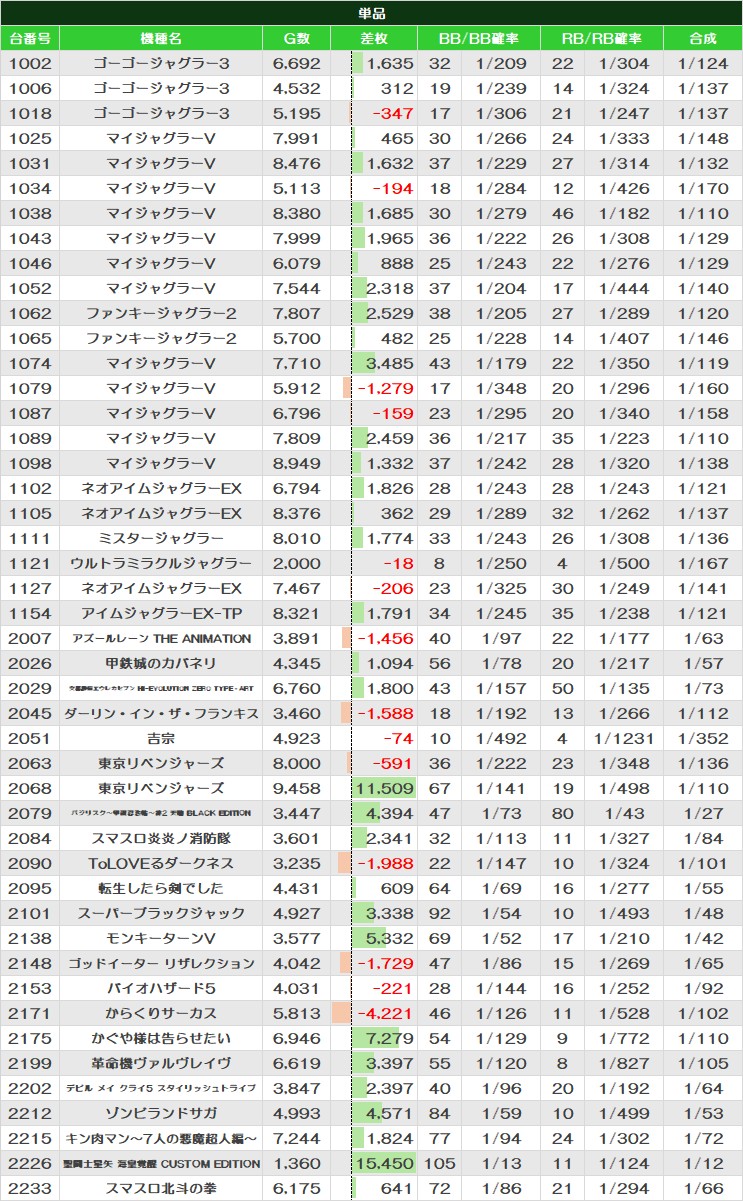The image size is (743, 1201).
Task: Click the 1/492 BB probability
Action: click(x=501, y=738)
